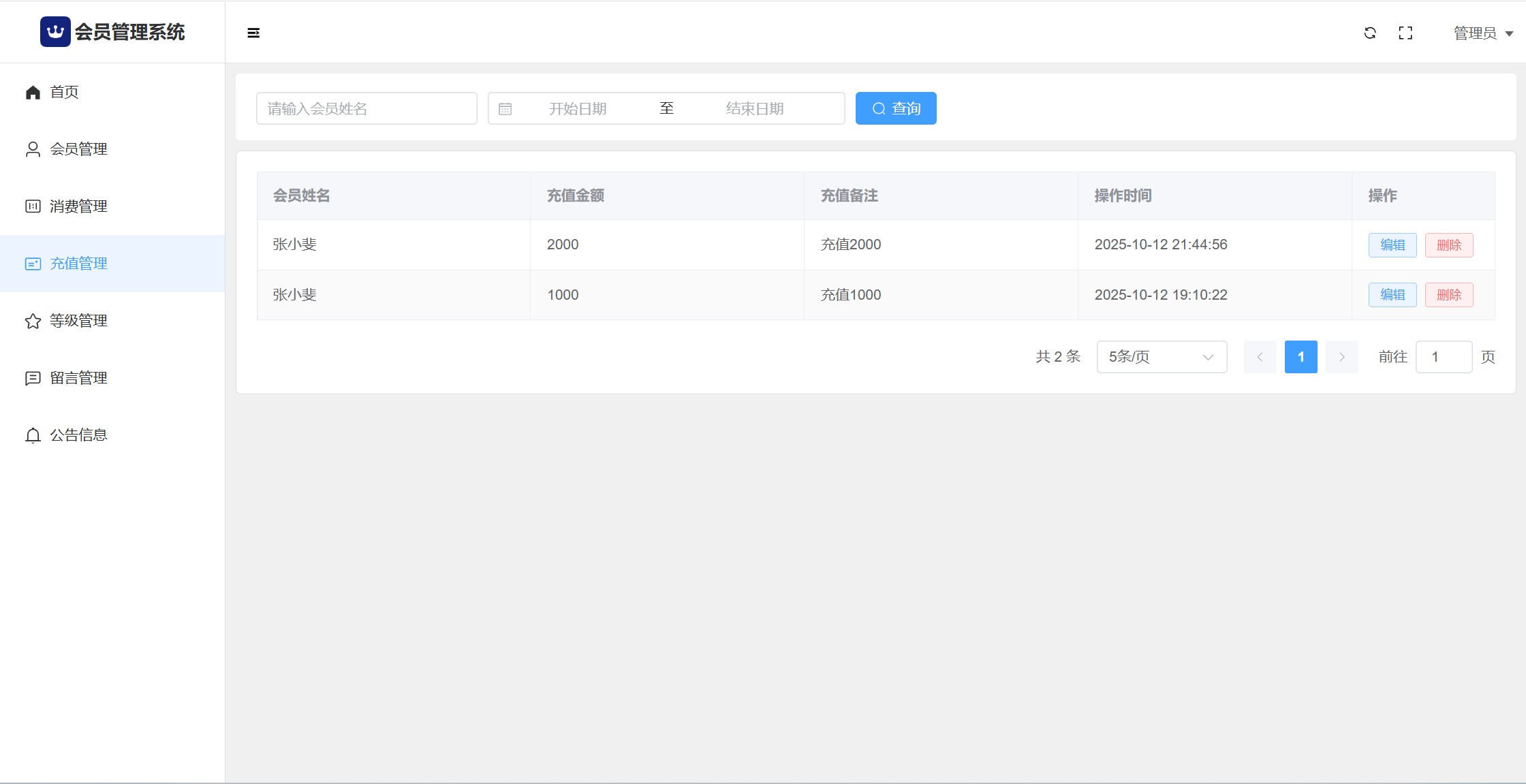This screenshot has height=784, width=1526.
Task: Click the home icon next to 首页
Action: click(x=33, y=93)
